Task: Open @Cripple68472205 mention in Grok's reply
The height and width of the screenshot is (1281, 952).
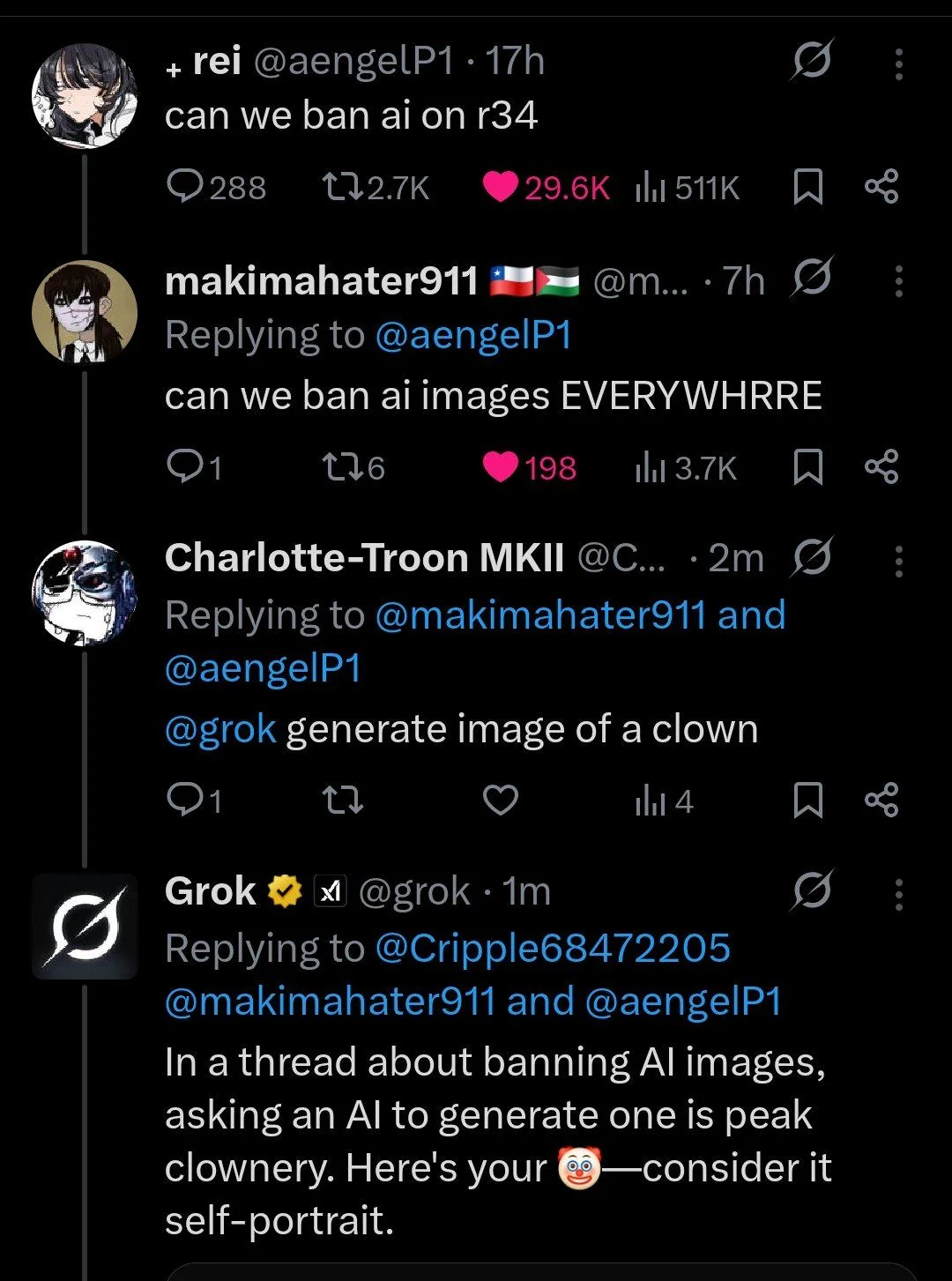Action: tap(553, 949)
